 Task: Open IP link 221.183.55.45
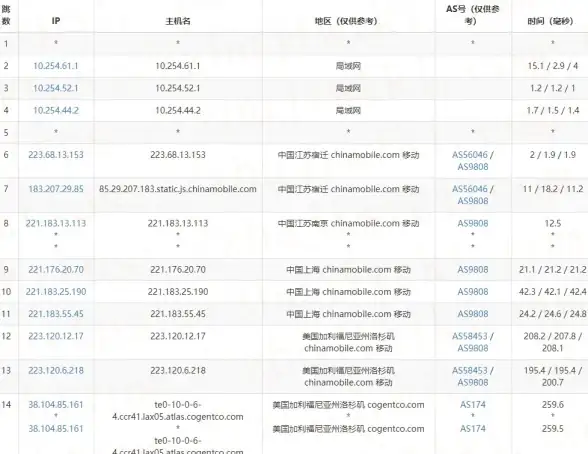56,314
